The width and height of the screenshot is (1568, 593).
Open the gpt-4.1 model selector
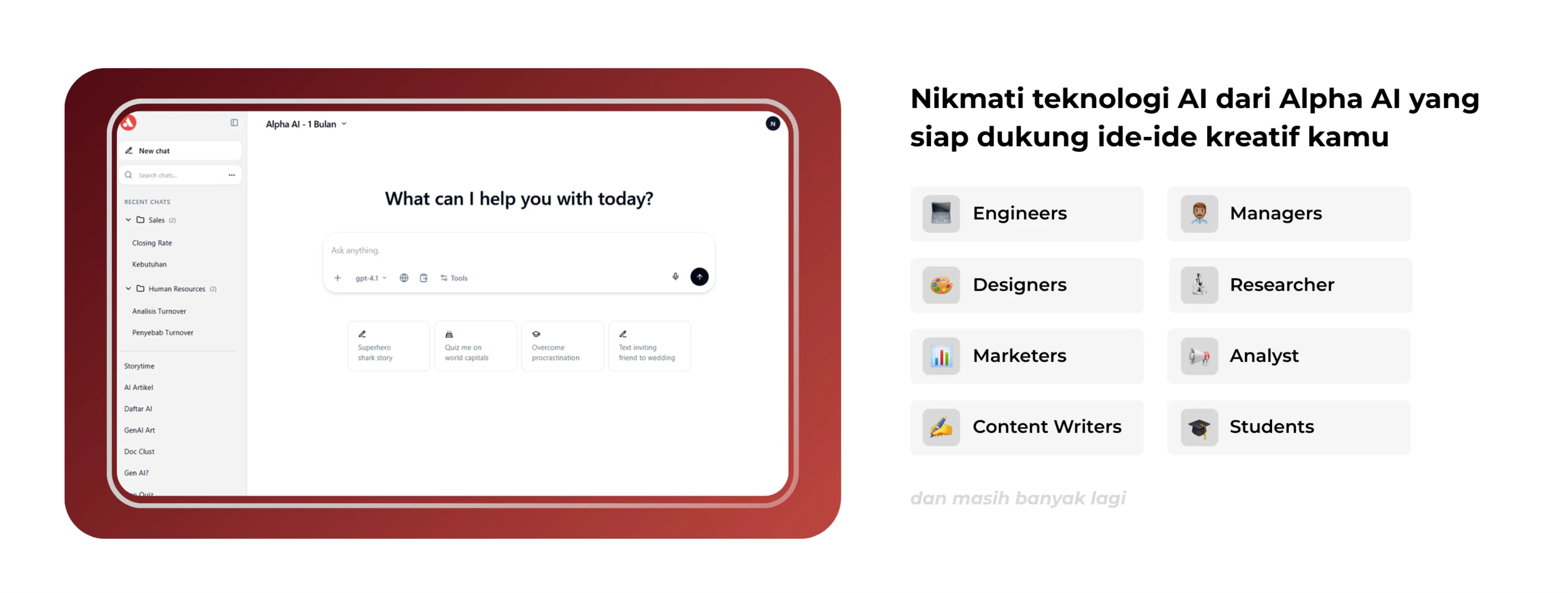tap(371, 278)
